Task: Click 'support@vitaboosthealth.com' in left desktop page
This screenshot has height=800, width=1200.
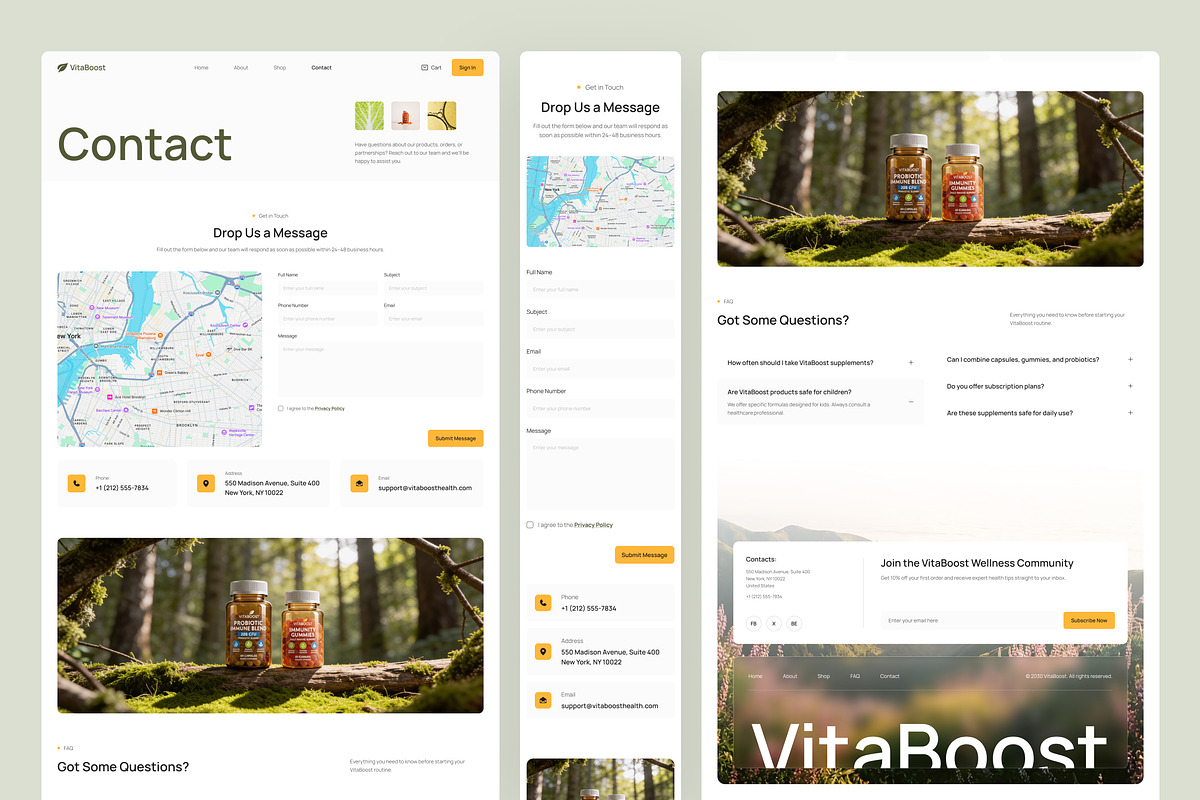Action: coord(425,488)
